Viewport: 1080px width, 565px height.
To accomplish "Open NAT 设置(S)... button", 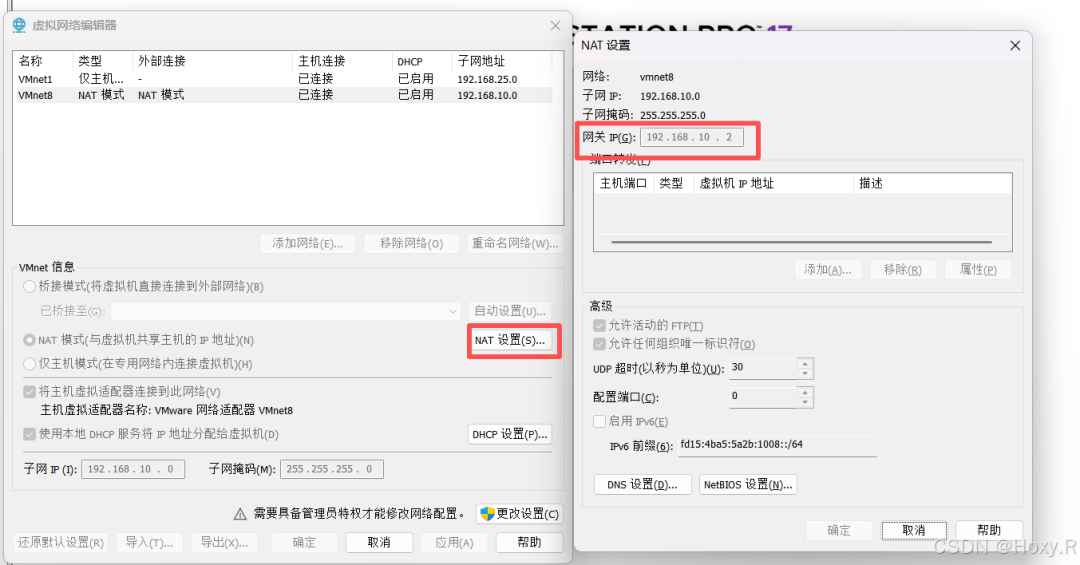I will (x=510, y=340).
